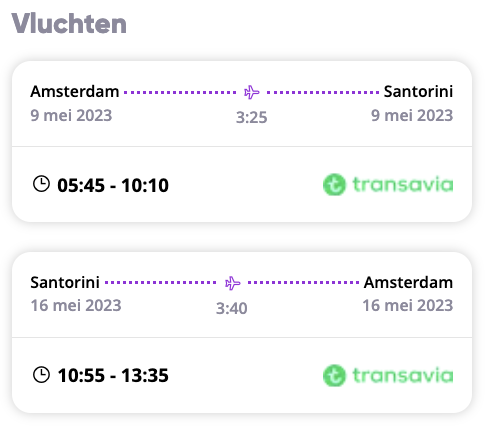Click the airplane icon on the Amsterdam–Santorini flight

point(252,92)
